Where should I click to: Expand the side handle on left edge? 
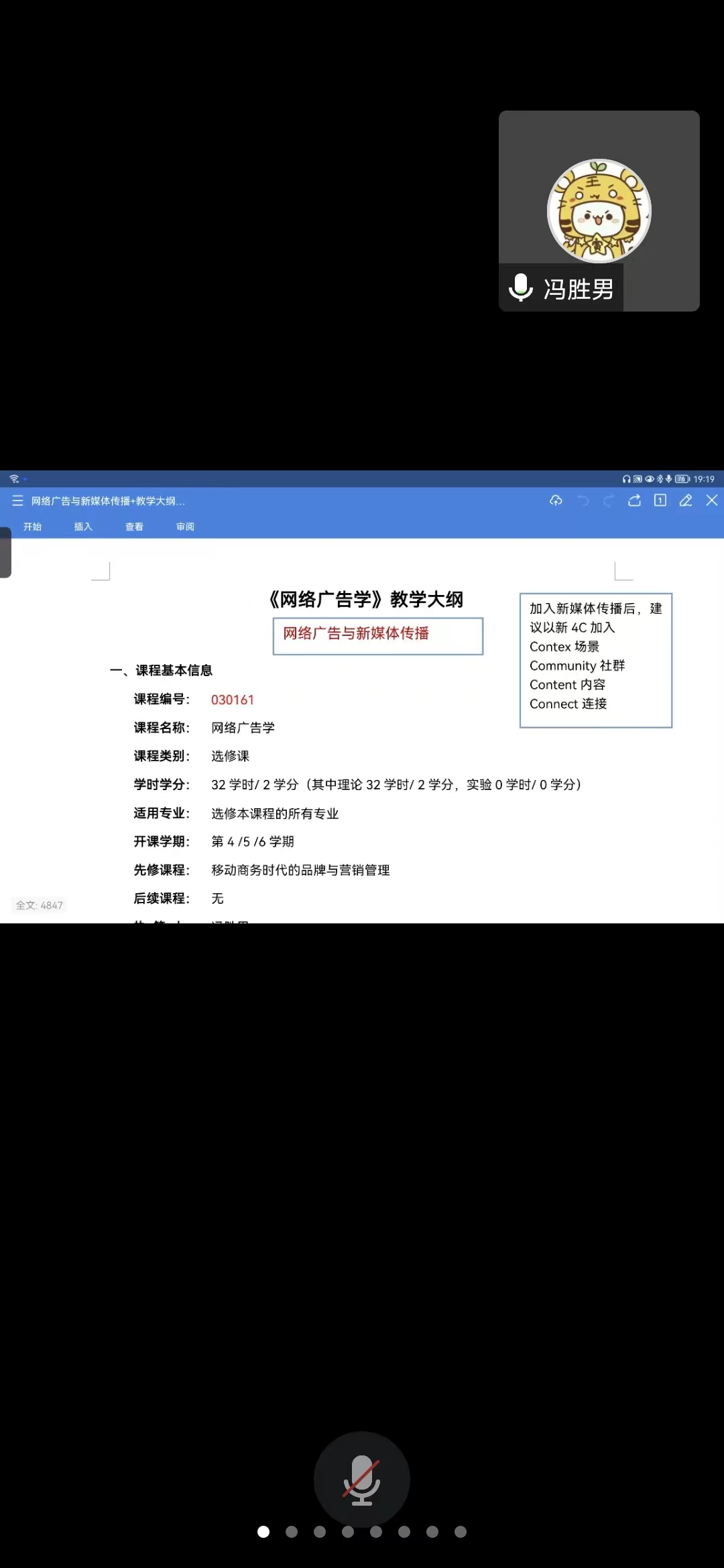(5, 552)
